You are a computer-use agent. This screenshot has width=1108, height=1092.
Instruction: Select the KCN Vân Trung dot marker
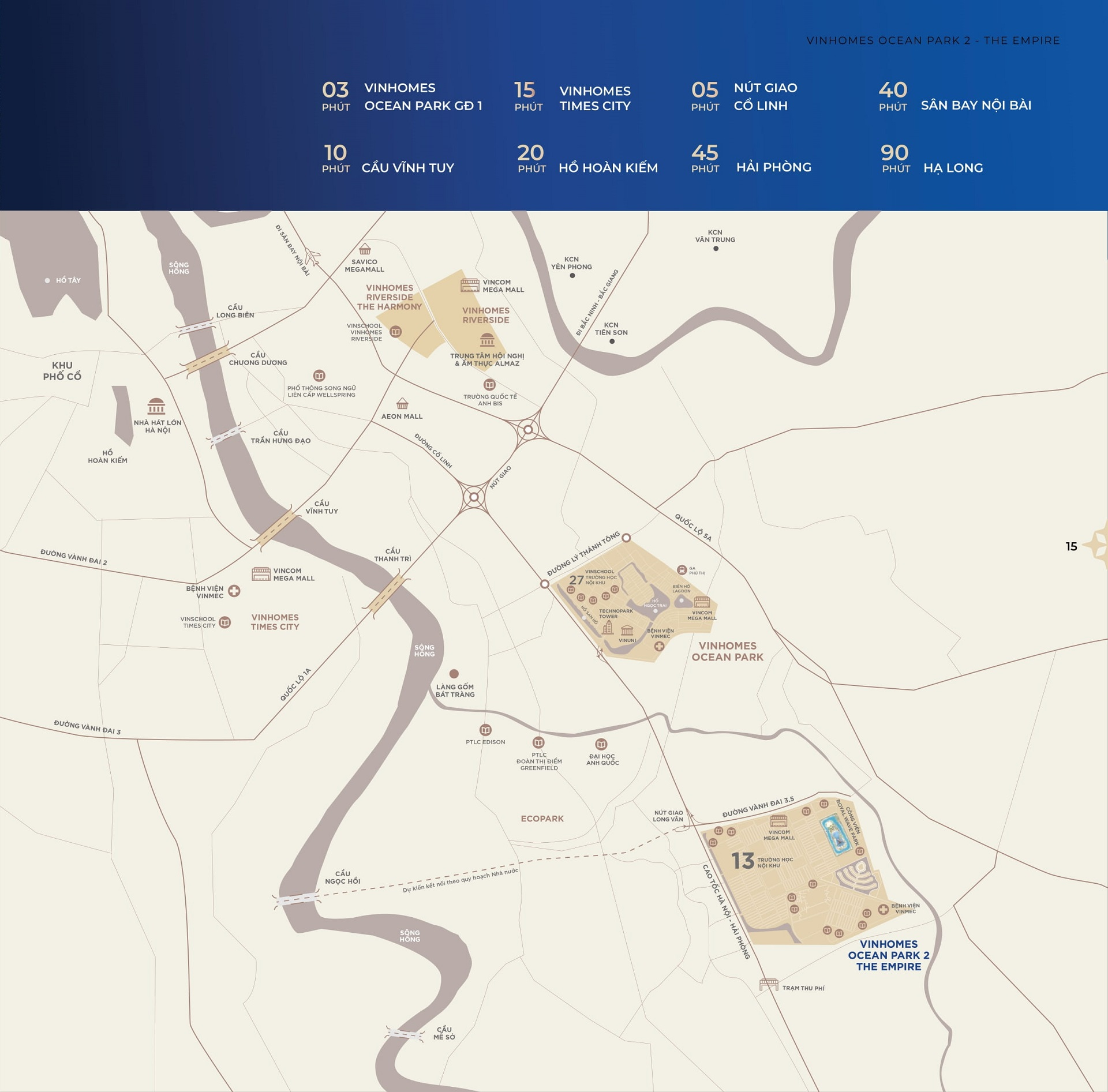[716, 249]
